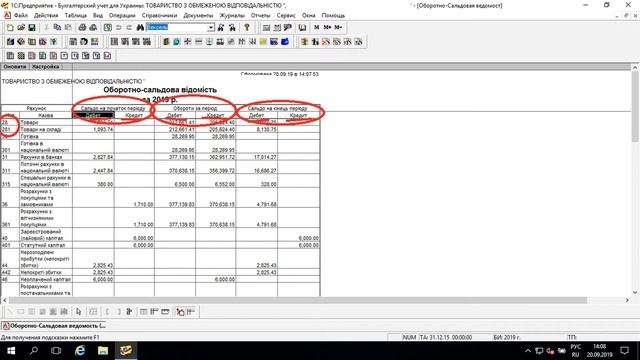
Task: Click the Paste clipboard icon
Action: click(68, 28)
